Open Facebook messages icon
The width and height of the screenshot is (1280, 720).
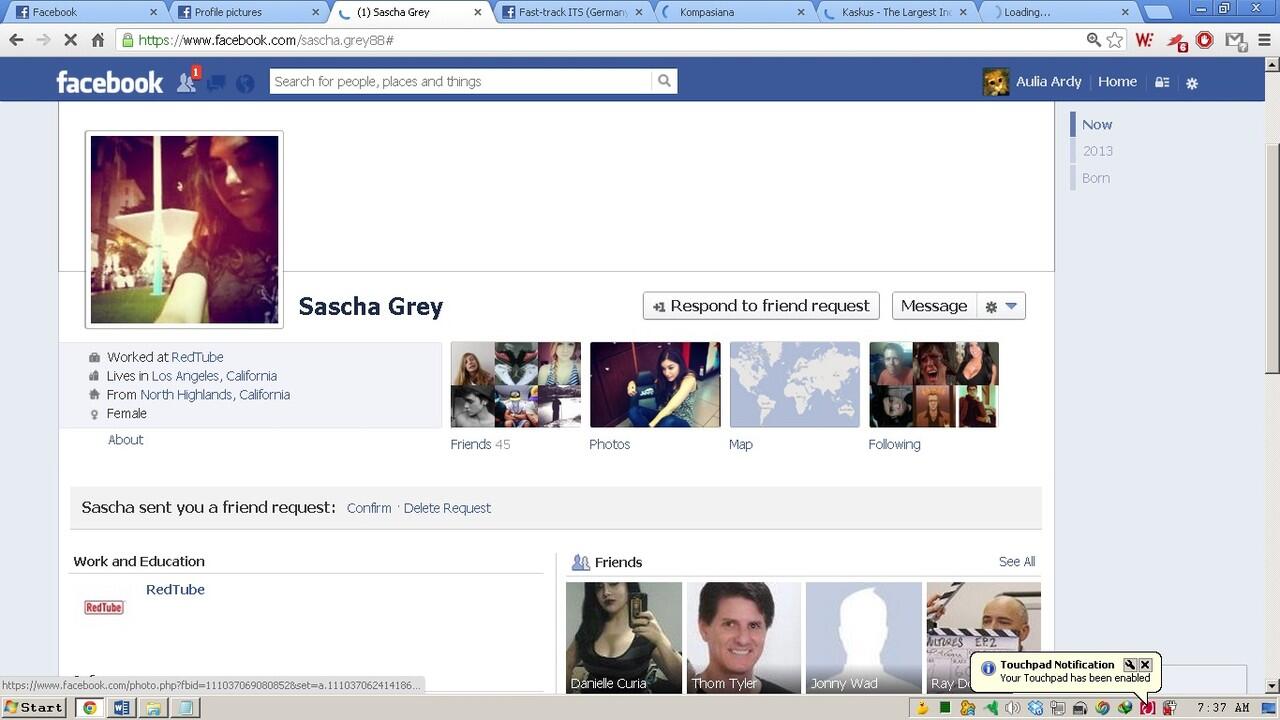(x=216, y=83)
